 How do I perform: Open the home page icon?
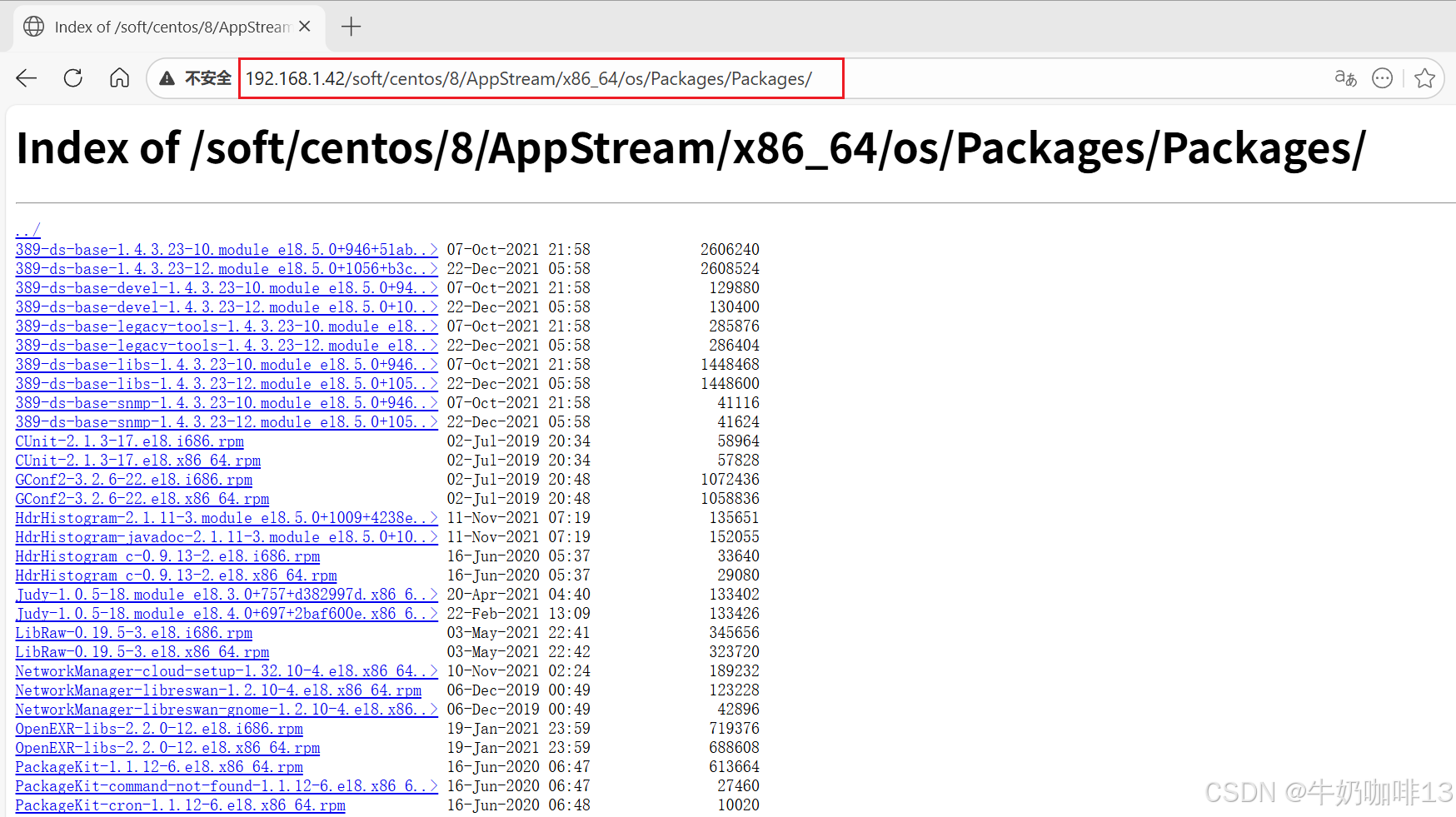120,78
